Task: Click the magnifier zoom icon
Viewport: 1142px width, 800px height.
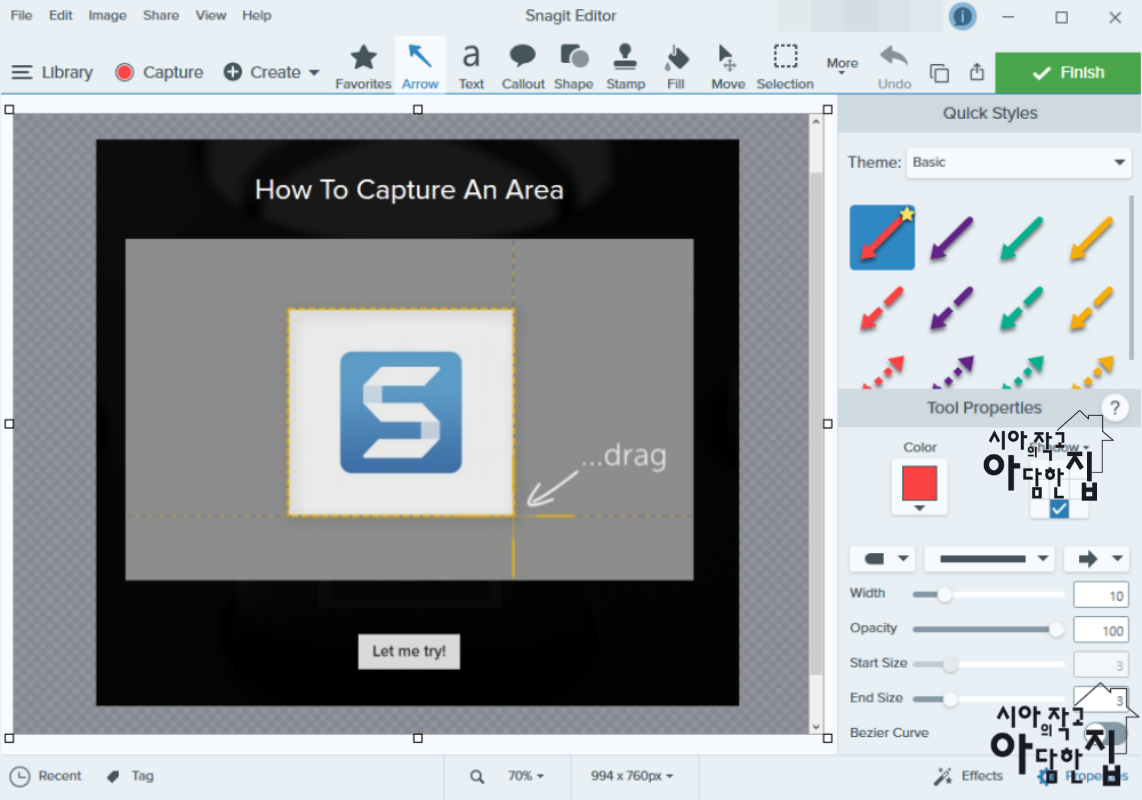Action: (477, 777)
